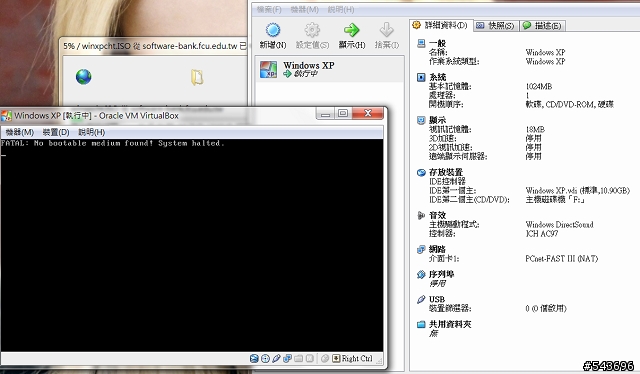Click the Shared Folders section folder icon
Screen dimensions: 640x374
click(421, 325)
